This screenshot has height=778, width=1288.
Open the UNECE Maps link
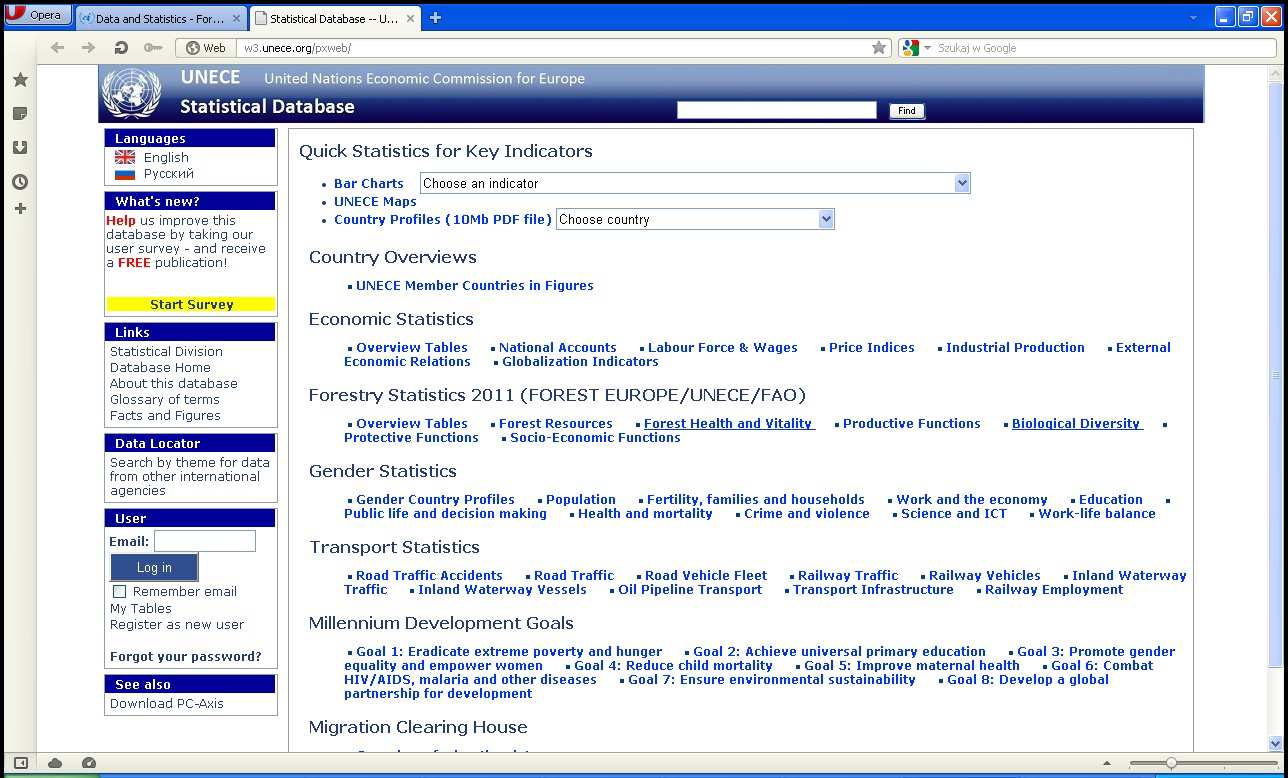coord(375,201)
